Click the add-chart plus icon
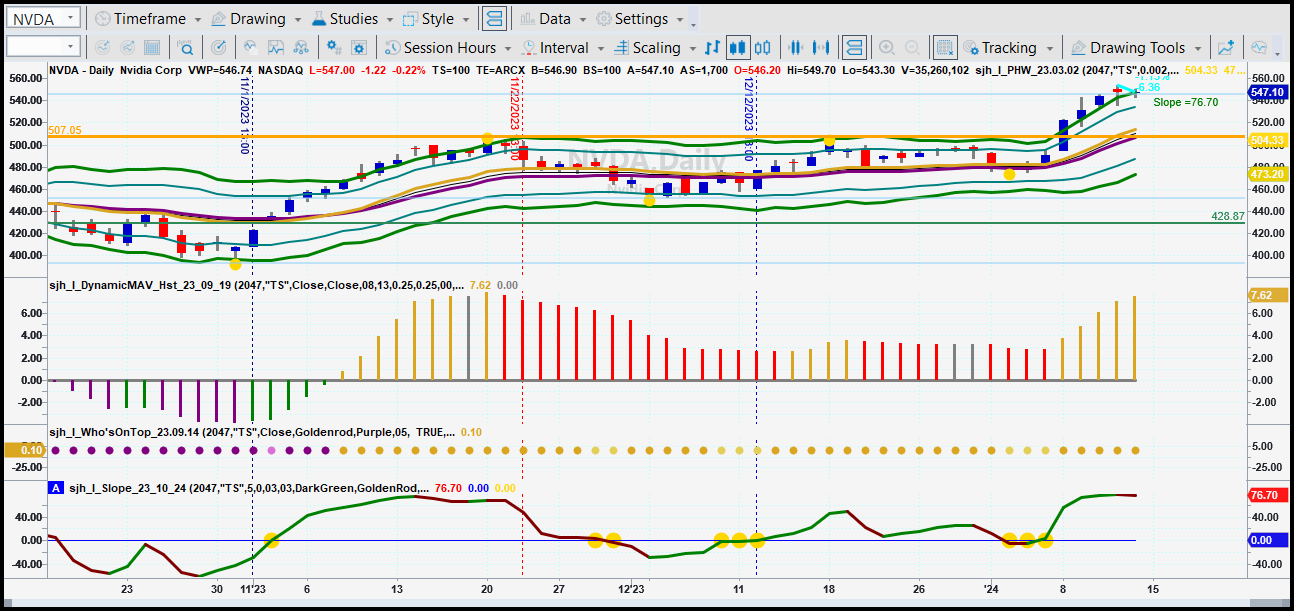 click(1226, 48)
